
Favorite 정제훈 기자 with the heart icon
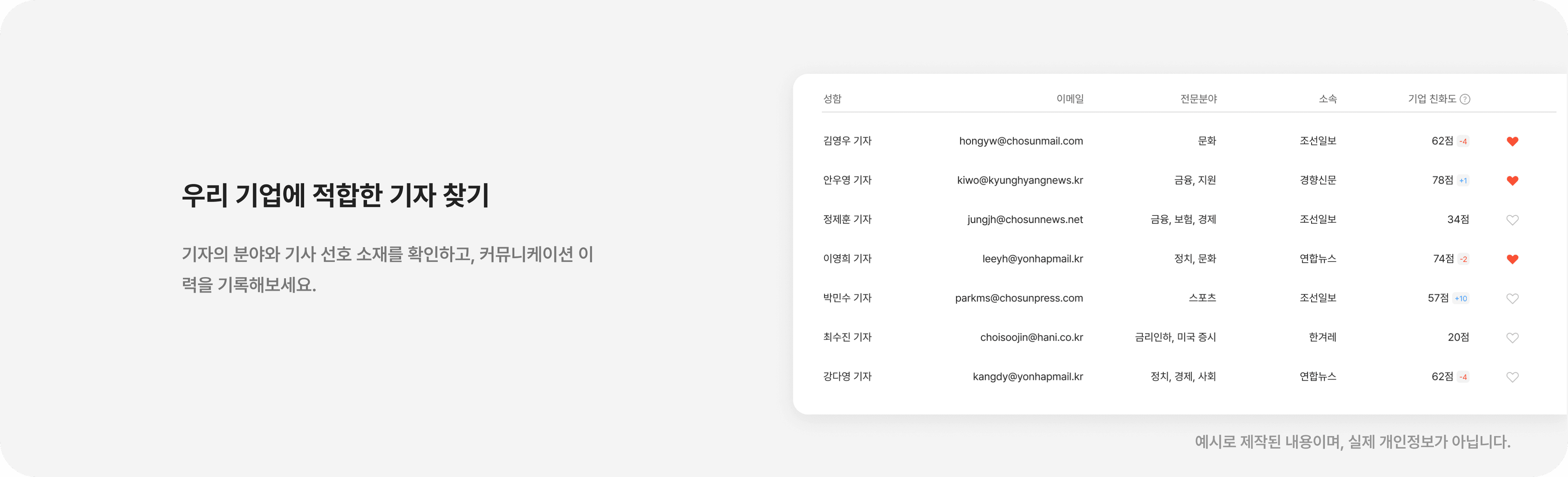point(1512,220)
